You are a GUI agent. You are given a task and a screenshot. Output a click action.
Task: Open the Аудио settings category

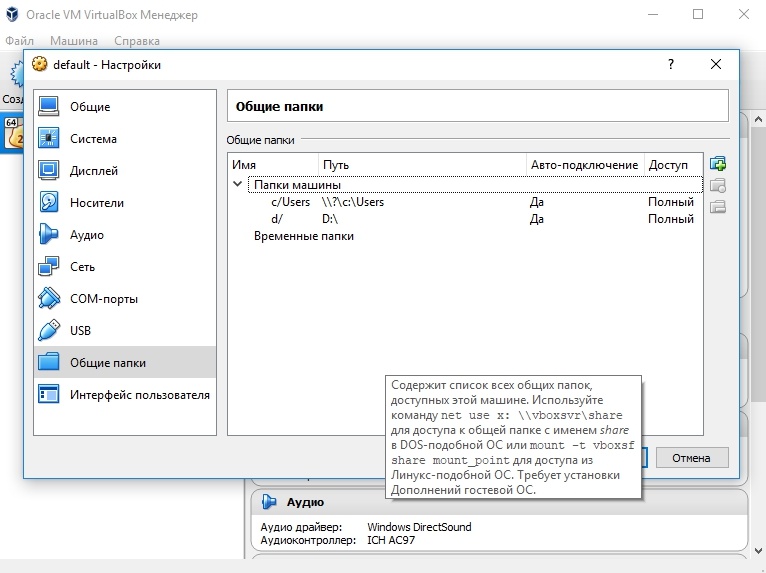tap(125, 235)
